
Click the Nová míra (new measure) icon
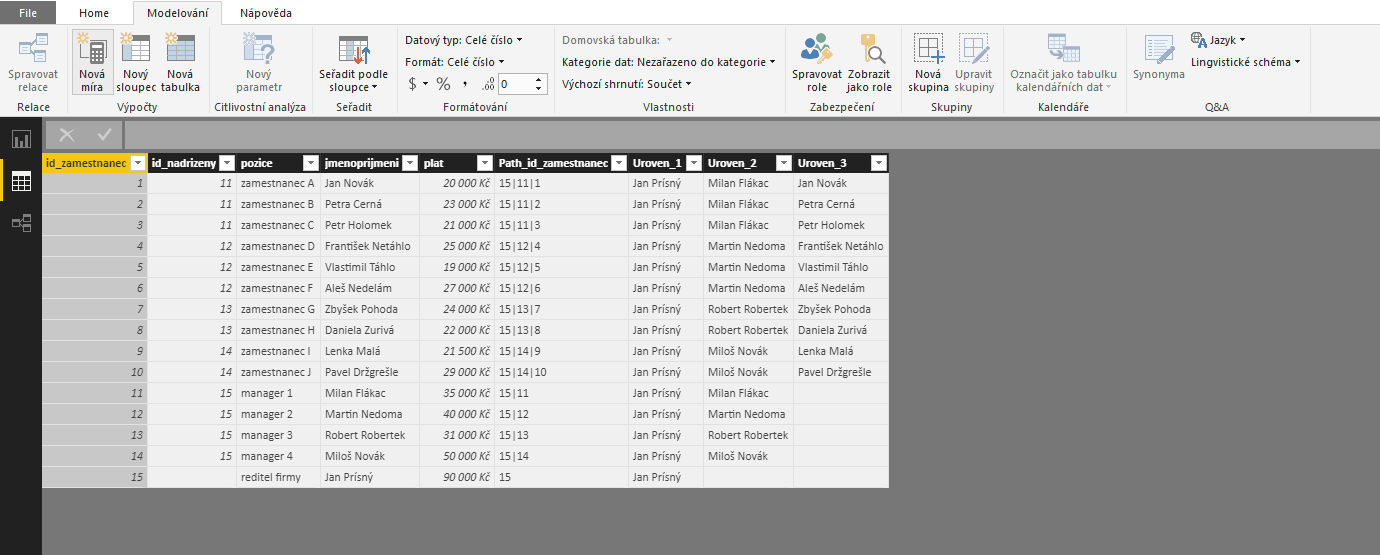tap(92, 62)
